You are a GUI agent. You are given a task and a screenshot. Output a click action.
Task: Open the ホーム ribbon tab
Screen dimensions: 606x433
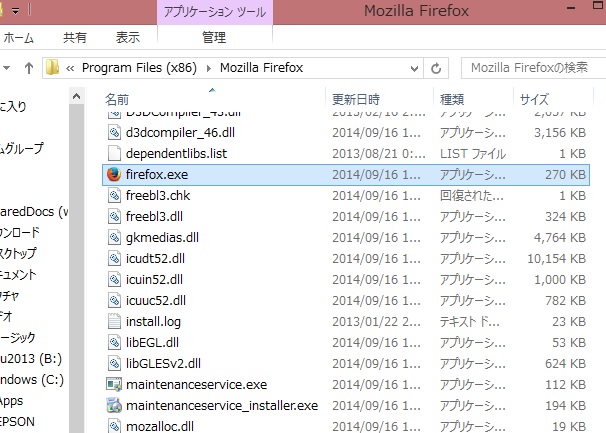tap(18, 38)
